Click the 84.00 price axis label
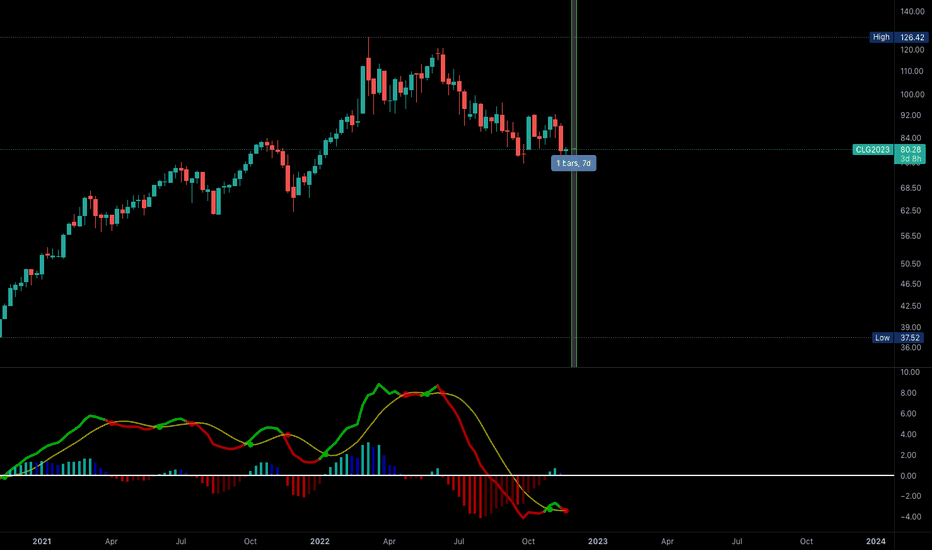932x550 pixels. [x=911, y=139]
